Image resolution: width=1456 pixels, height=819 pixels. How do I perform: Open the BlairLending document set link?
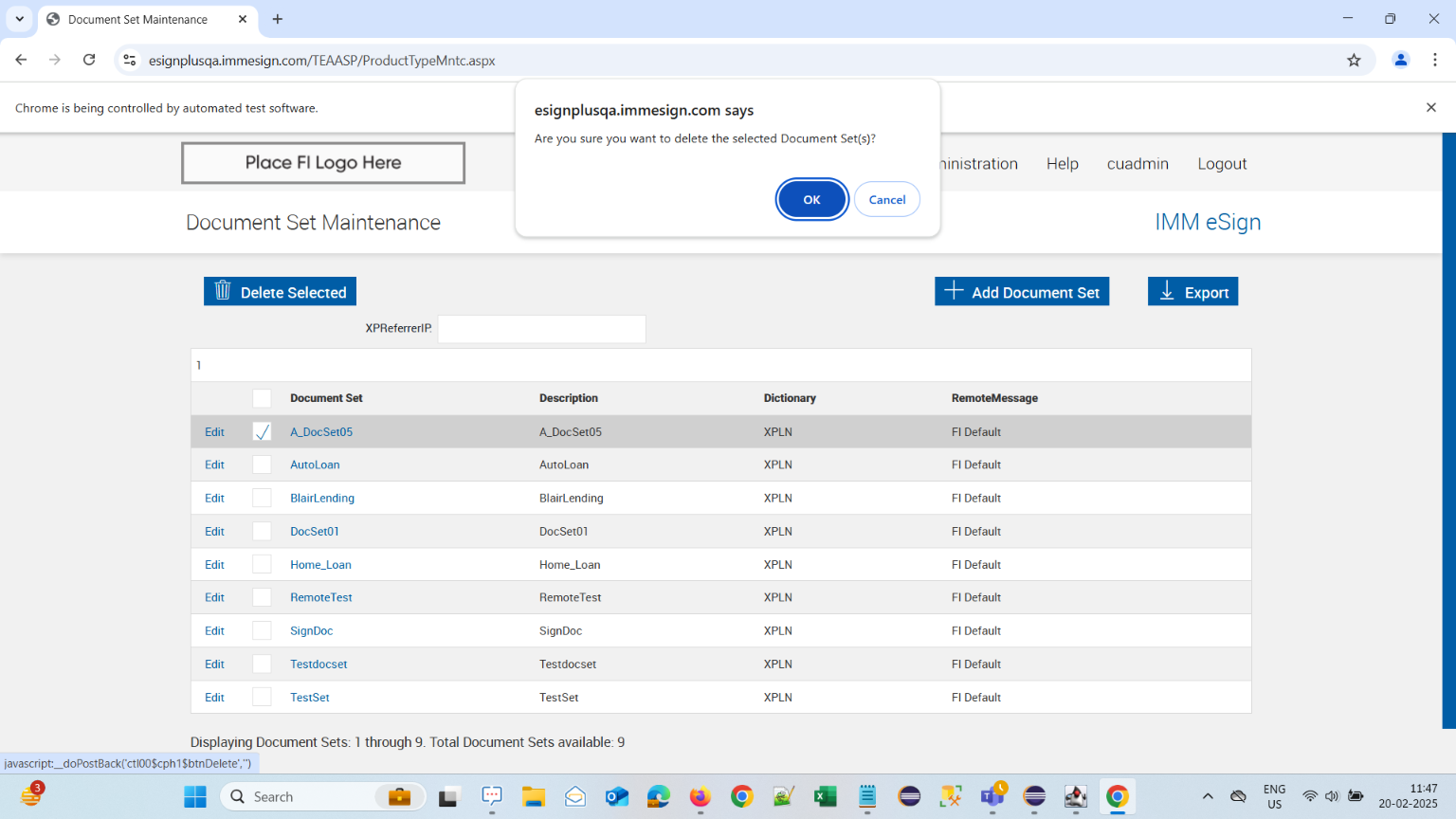(x=322, y=498)
